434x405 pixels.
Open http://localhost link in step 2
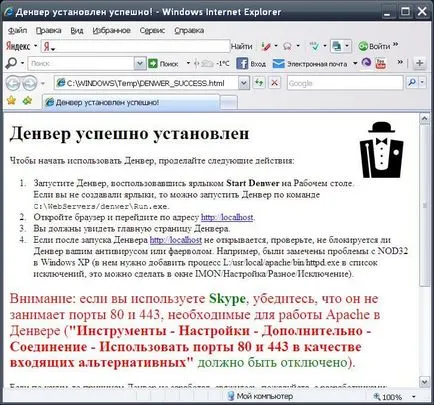pyautogui.click(x=227, y=217)
